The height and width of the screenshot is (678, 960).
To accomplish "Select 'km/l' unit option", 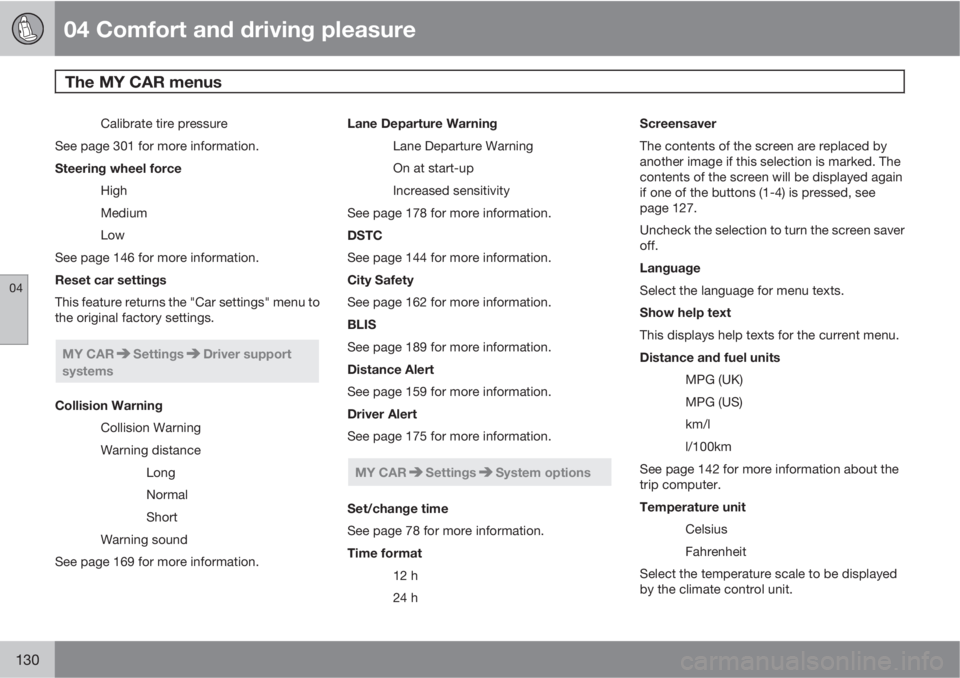I will (x=698, y=424).
